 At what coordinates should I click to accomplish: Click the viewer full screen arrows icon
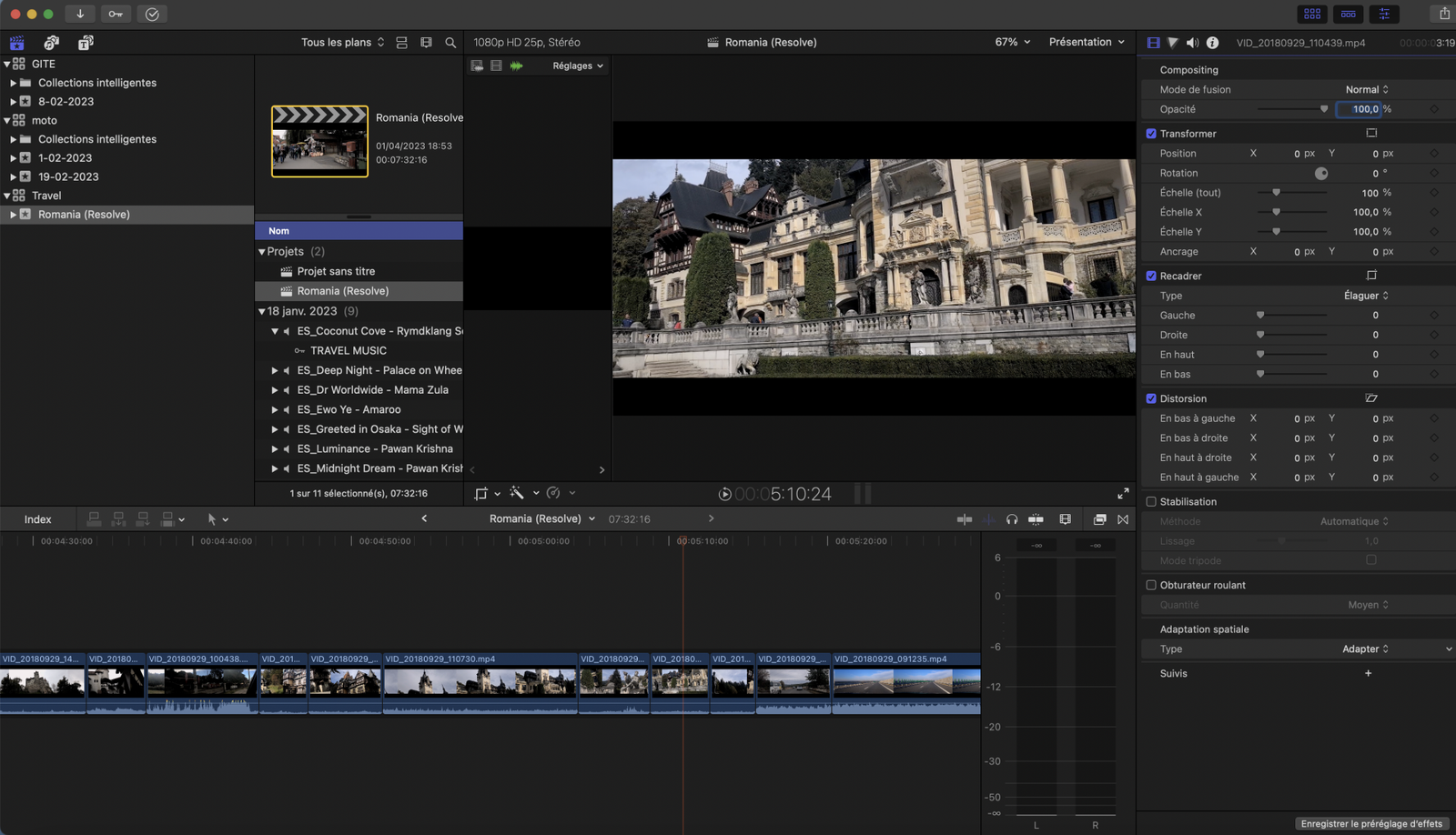(x=1123, y=493)
